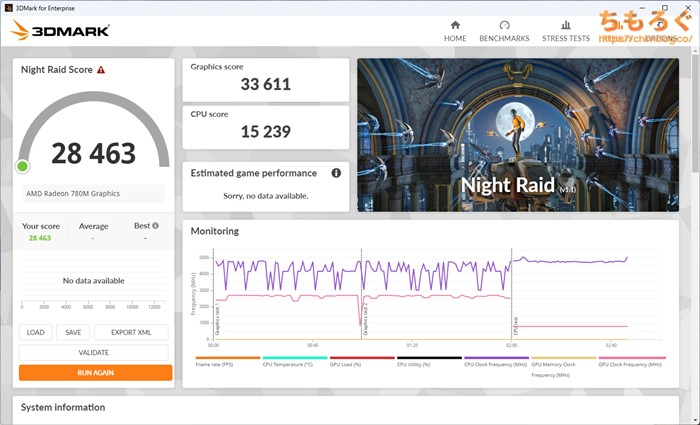700x425 pixels.
Task: Click 'Sorry, no data available.' text
Action: coord(266,196)
